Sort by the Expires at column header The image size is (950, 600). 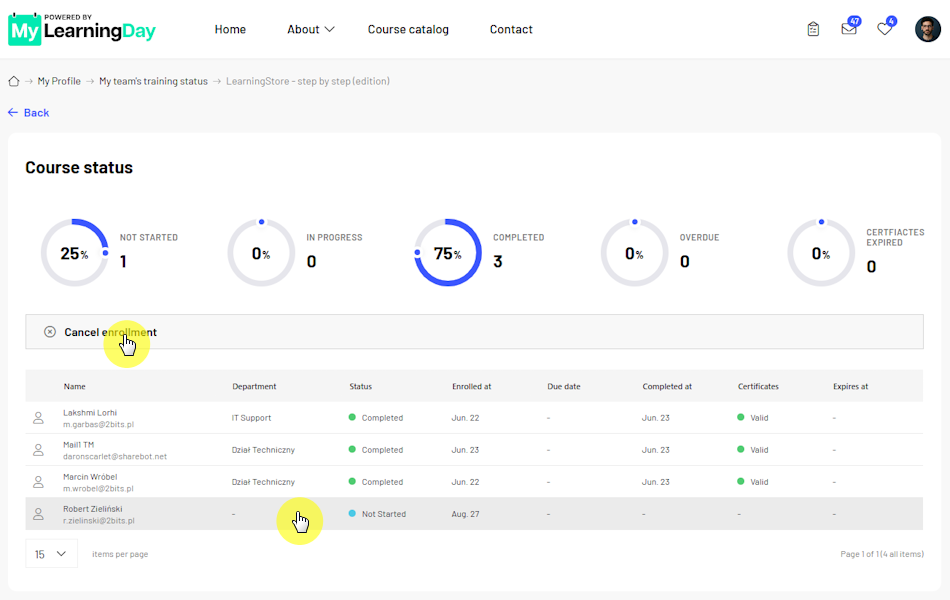pos(850,387)
